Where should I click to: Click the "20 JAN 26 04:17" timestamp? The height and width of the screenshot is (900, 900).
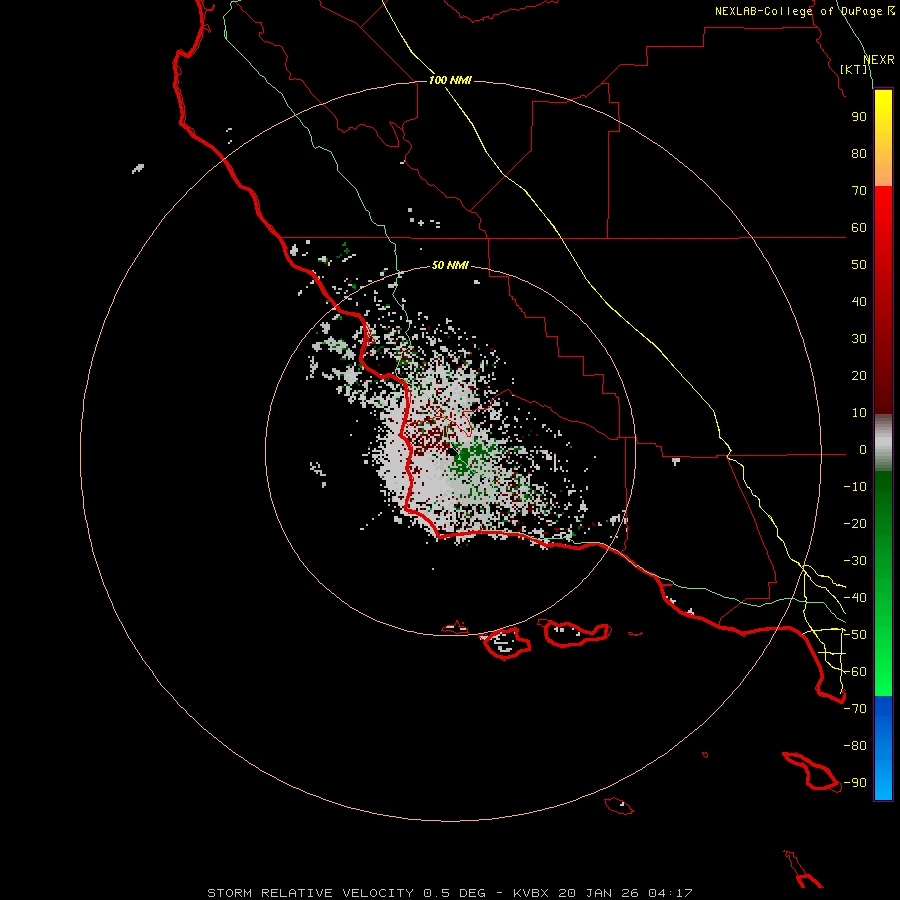[x=625, y=893]
